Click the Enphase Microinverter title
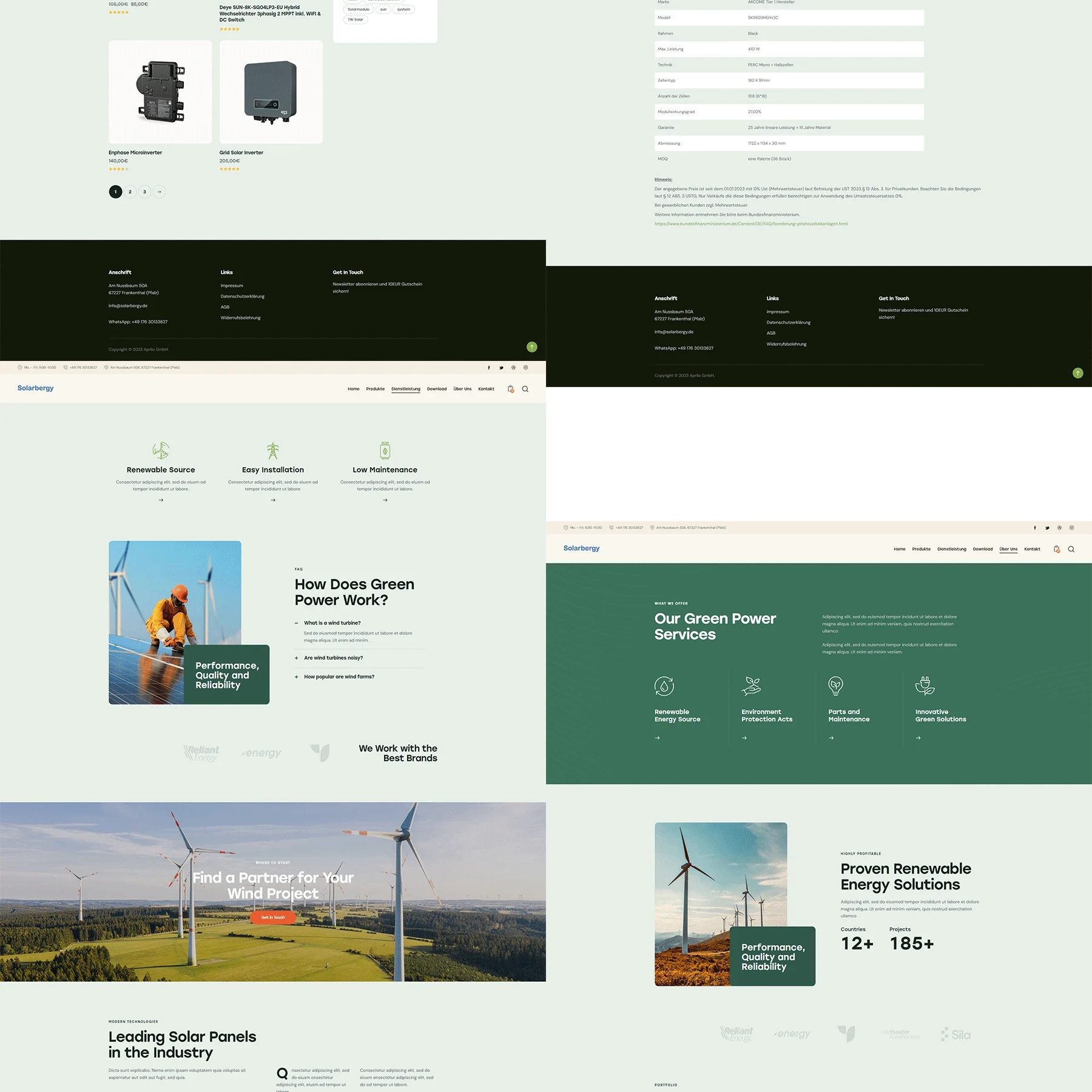1092x1092 pixels. point(135,153)
